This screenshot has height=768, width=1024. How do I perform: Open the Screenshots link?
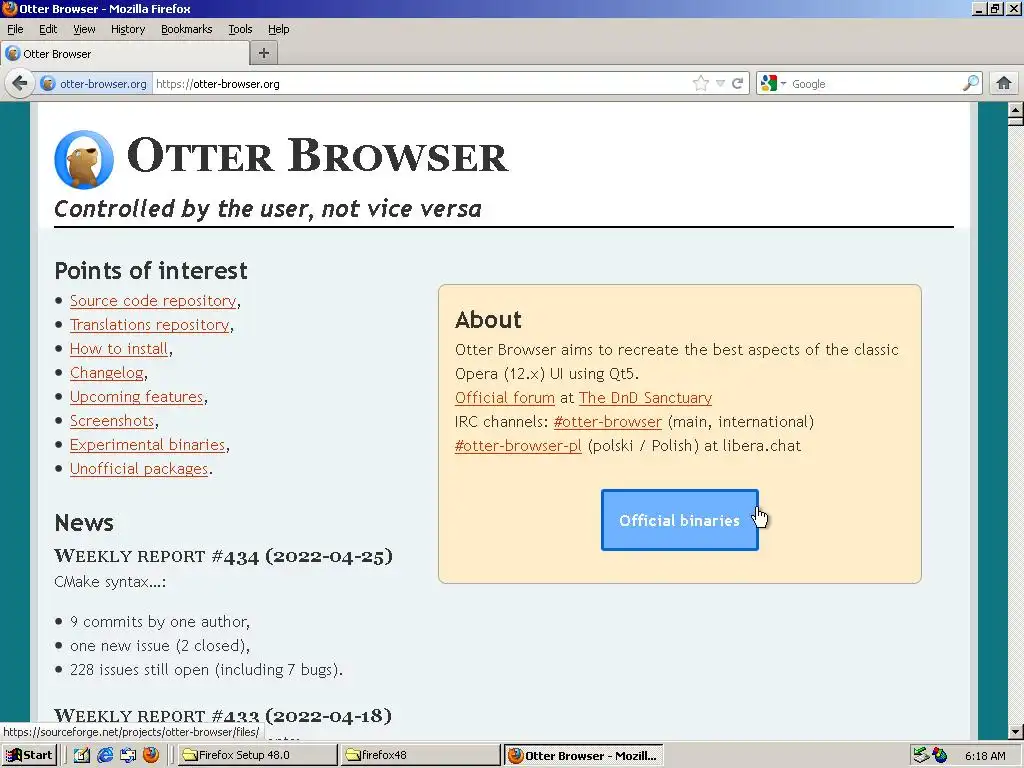[112, 421]
